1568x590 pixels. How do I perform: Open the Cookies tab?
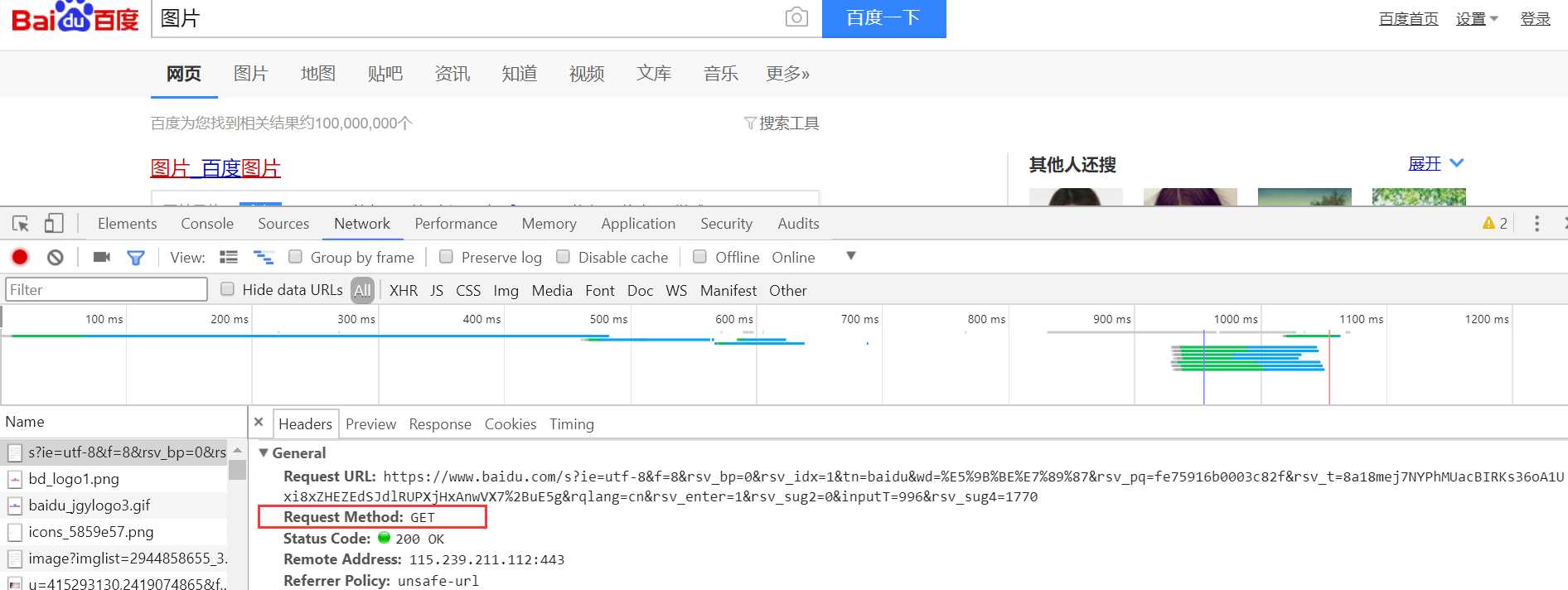tap(511, 424)
